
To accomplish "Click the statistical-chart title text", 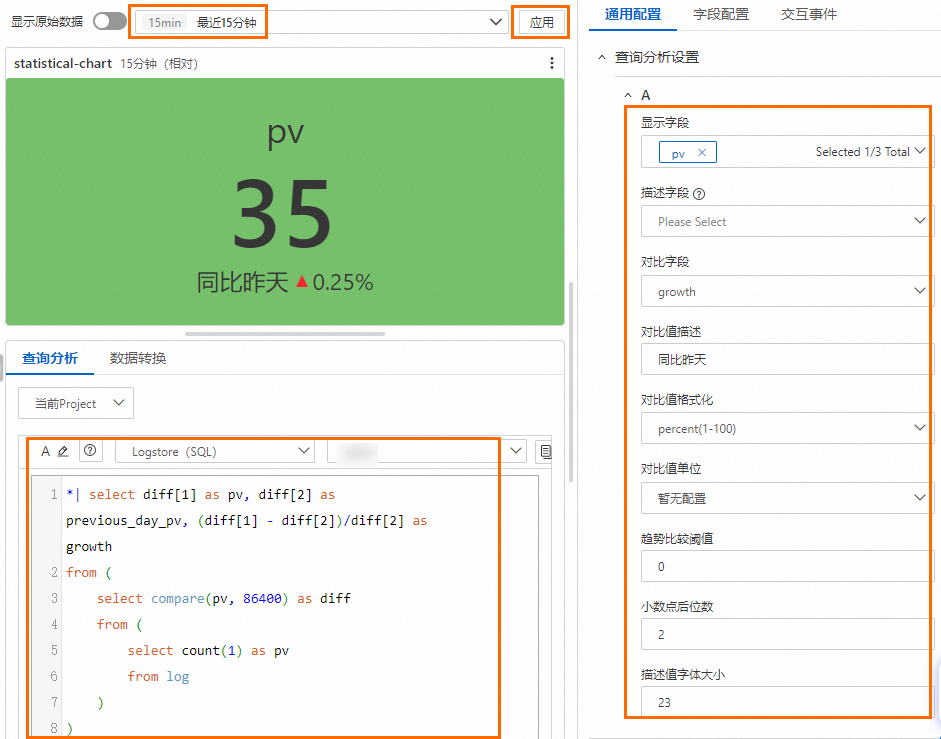I will [63, 64].
